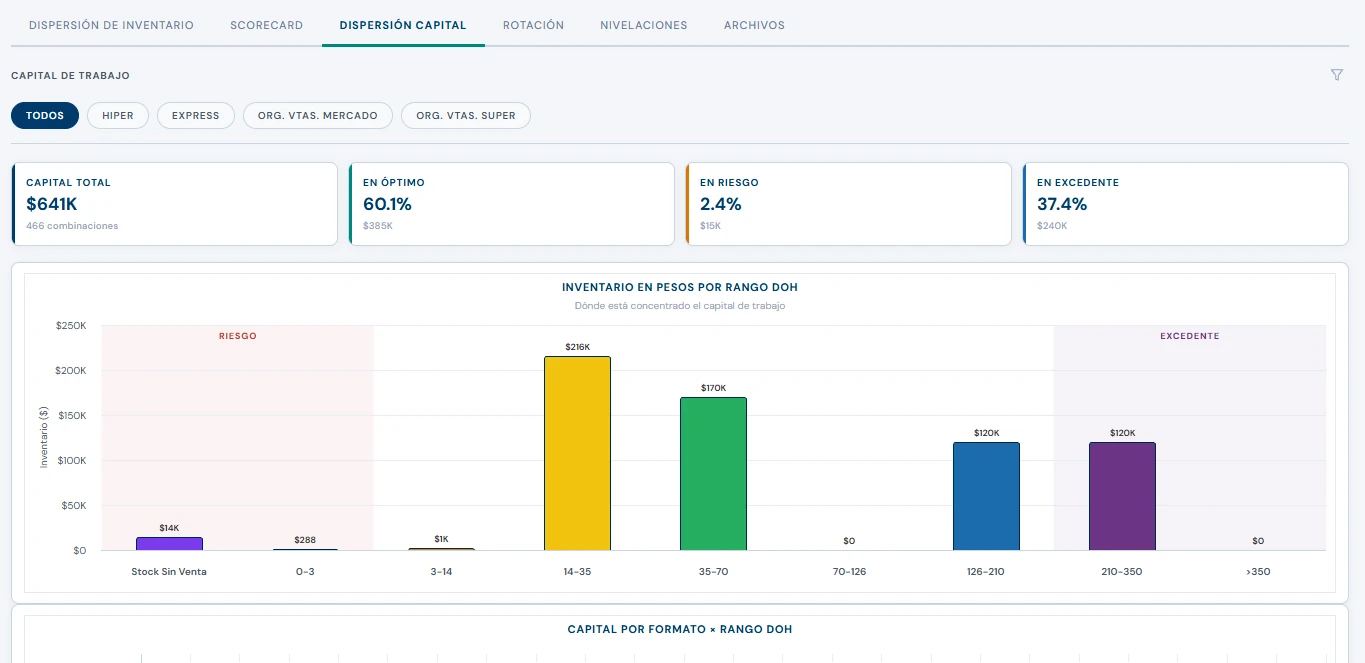1365x663 pixels.
Task: Click the $15K subtext
Action: 710,226
